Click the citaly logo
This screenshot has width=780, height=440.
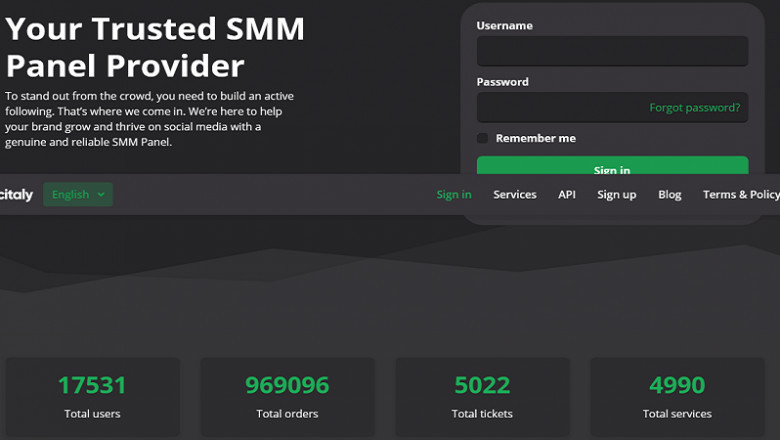pos(16,195)
